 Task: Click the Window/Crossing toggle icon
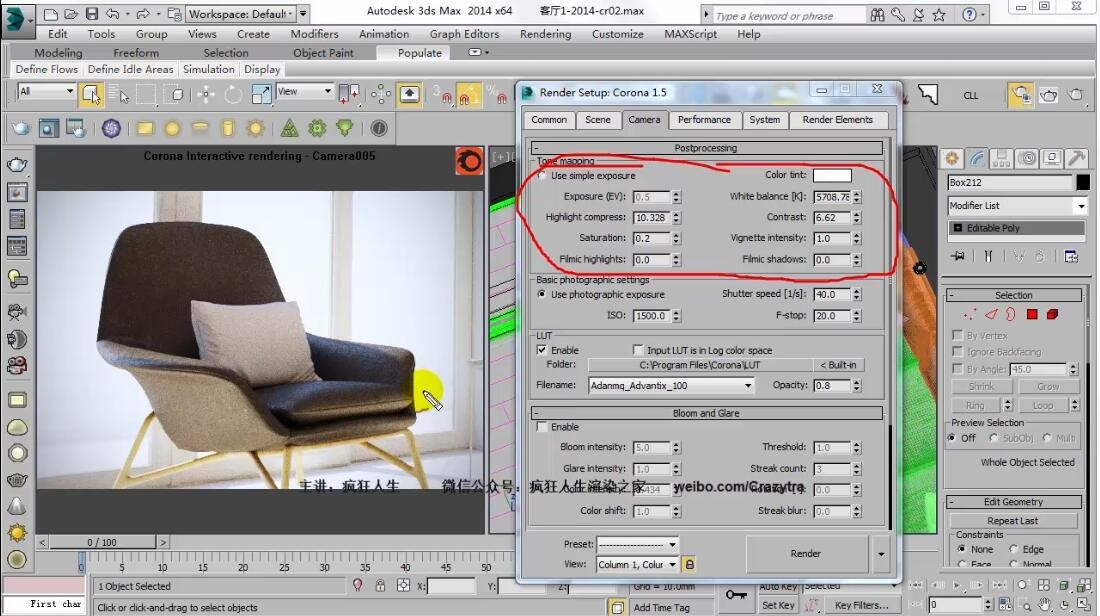click(175, 94)
